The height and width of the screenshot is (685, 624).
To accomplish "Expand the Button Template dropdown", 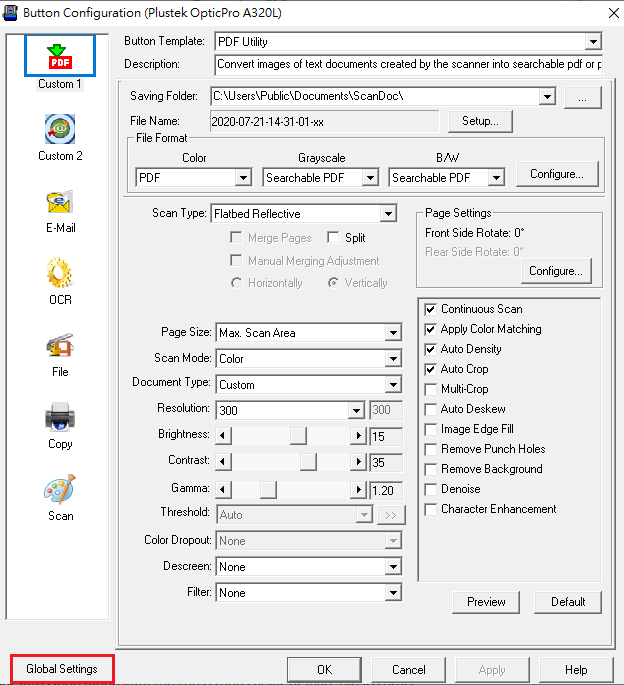I will tap(593, 42).
